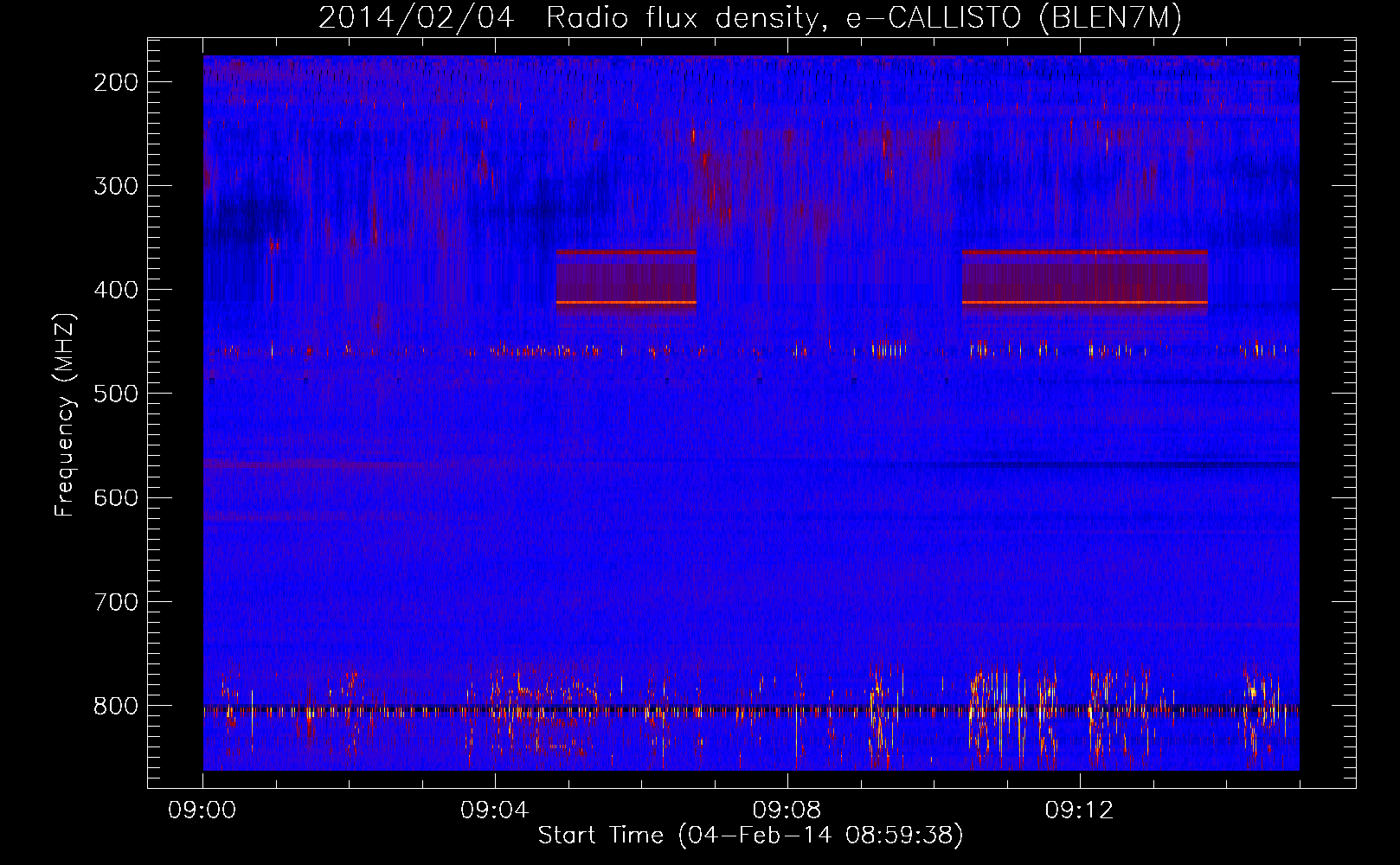1400x865 pixels.
Task: Click the 500 frequency tick label
Action: click(115, 394)
